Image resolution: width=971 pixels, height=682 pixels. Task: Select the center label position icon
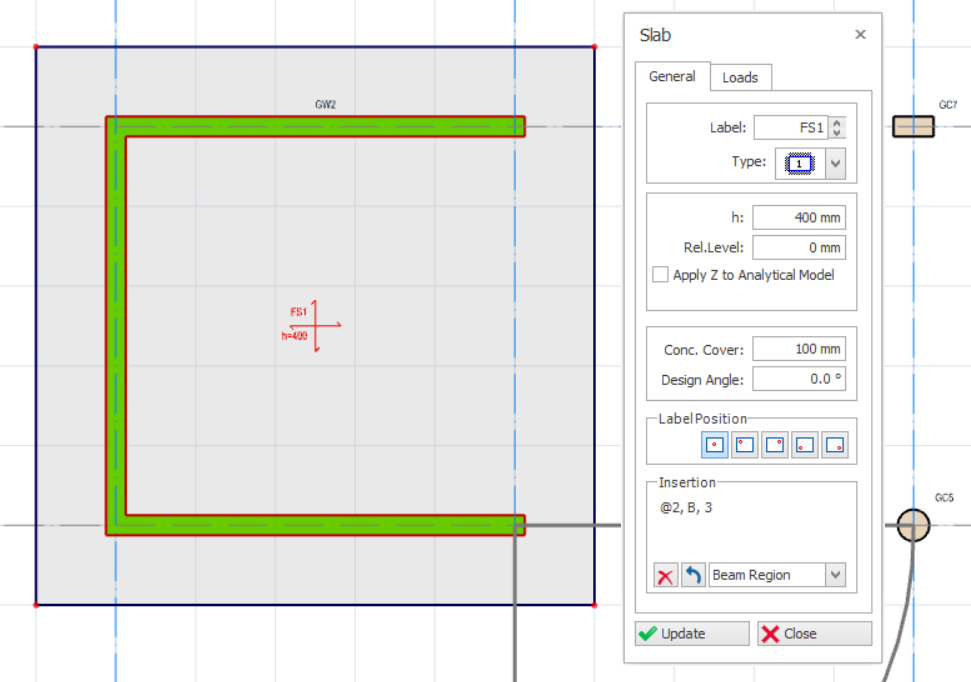pos(714,445)
